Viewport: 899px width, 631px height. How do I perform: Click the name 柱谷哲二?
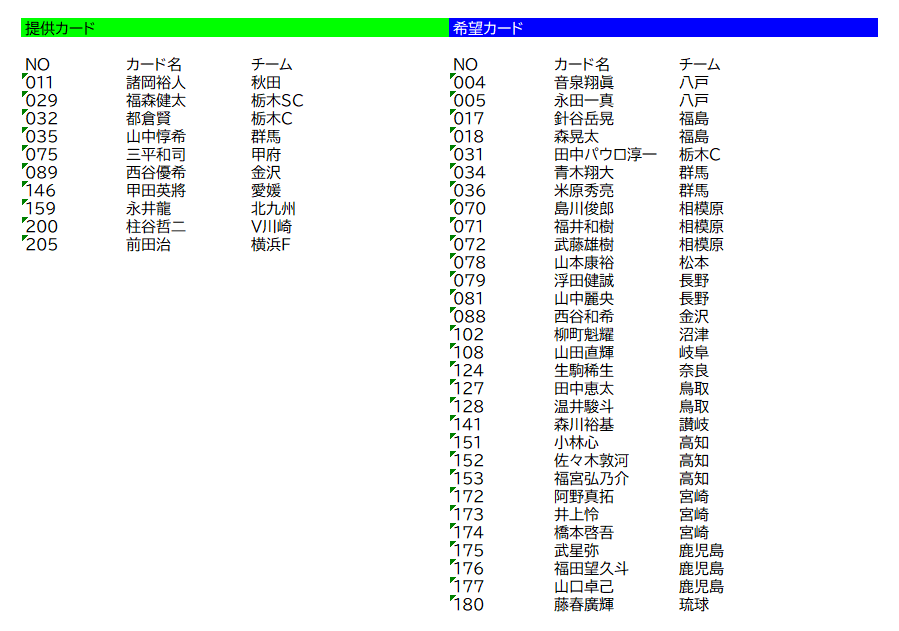point(155,226)
